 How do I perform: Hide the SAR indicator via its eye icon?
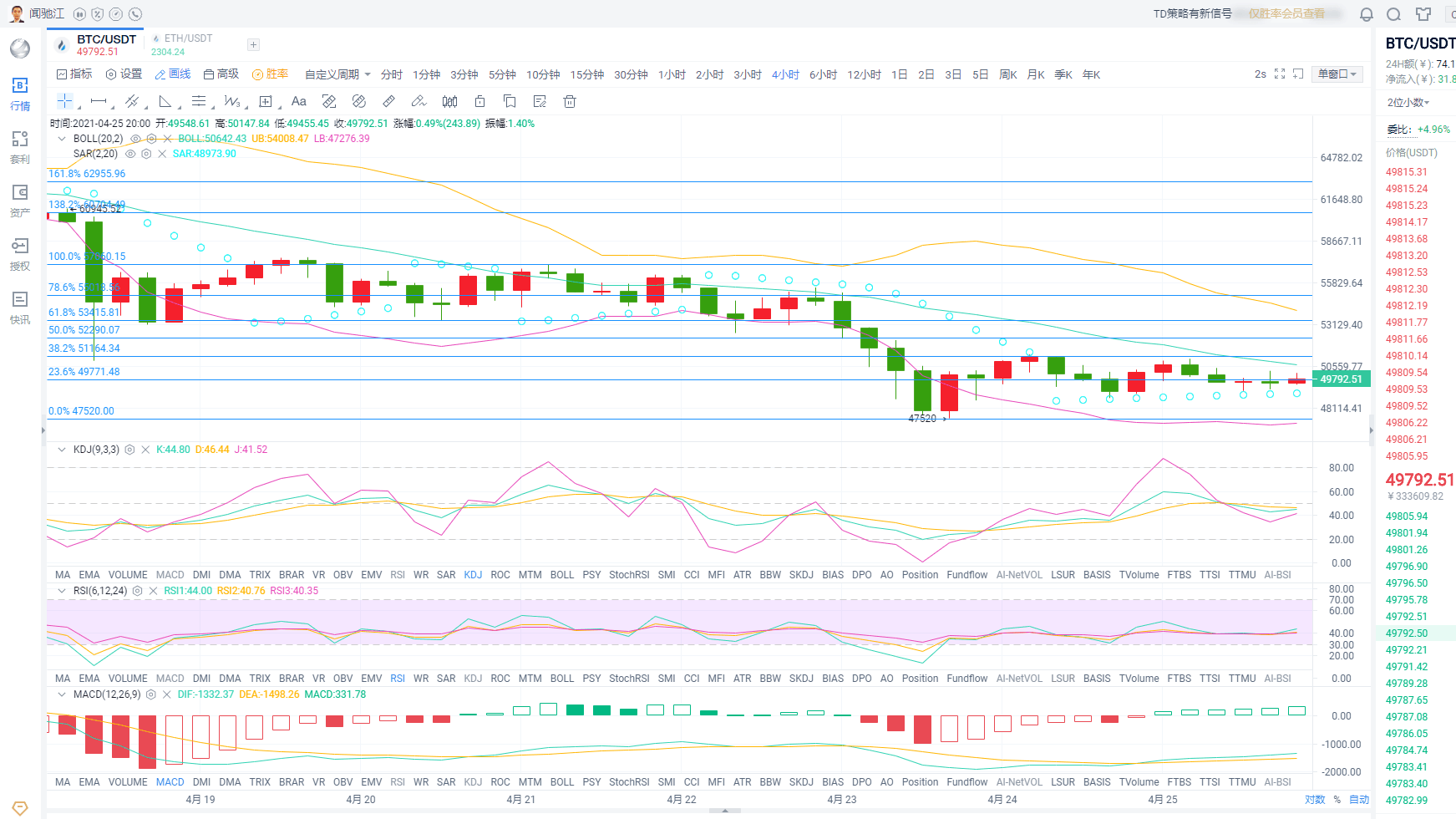click(x=131, y=154)
